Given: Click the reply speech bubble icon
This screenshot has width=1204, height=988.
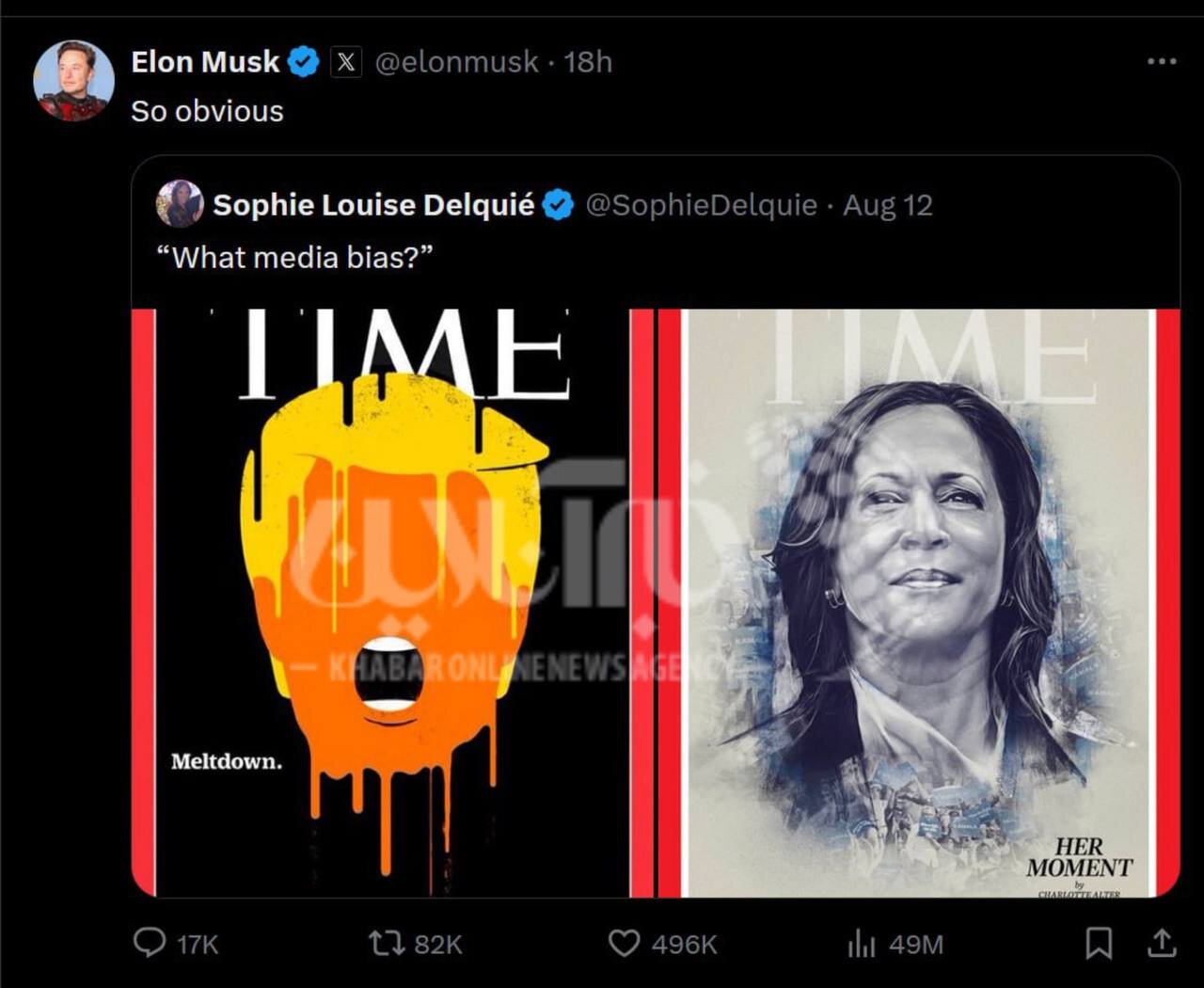Looking at the screenshot, I should click(150, 943).
